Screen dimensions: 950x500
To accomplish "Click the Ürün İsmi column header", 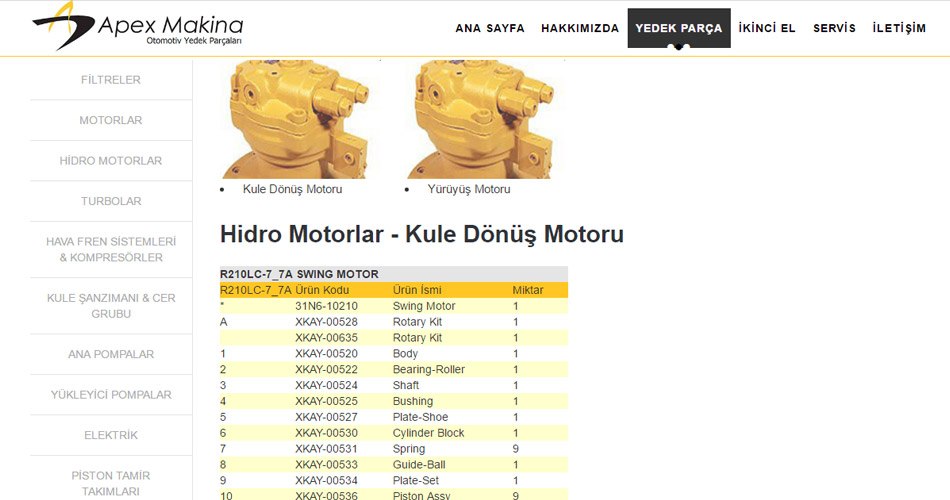I will click(x=417, y=290).
